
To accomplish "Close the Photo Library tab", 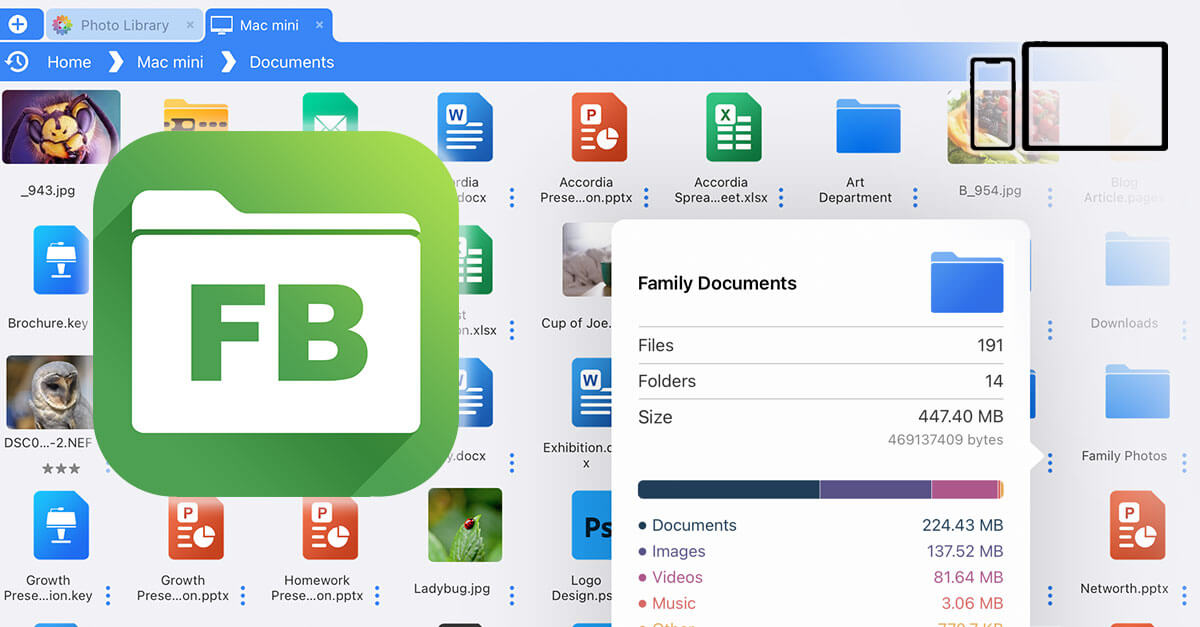I will (190, 25).
